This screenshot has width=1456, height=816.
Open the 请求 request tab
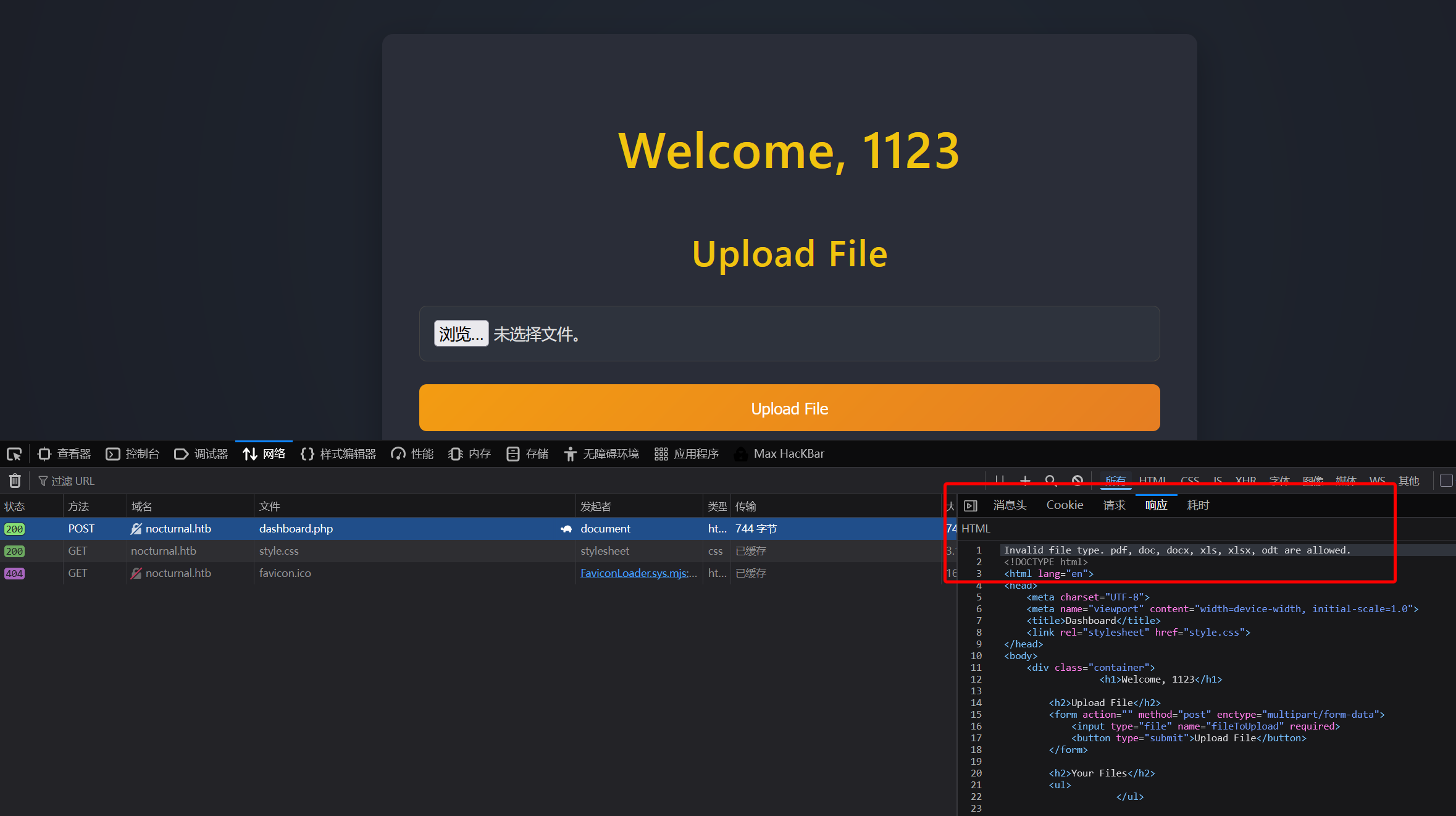[x=1114, y=505]
